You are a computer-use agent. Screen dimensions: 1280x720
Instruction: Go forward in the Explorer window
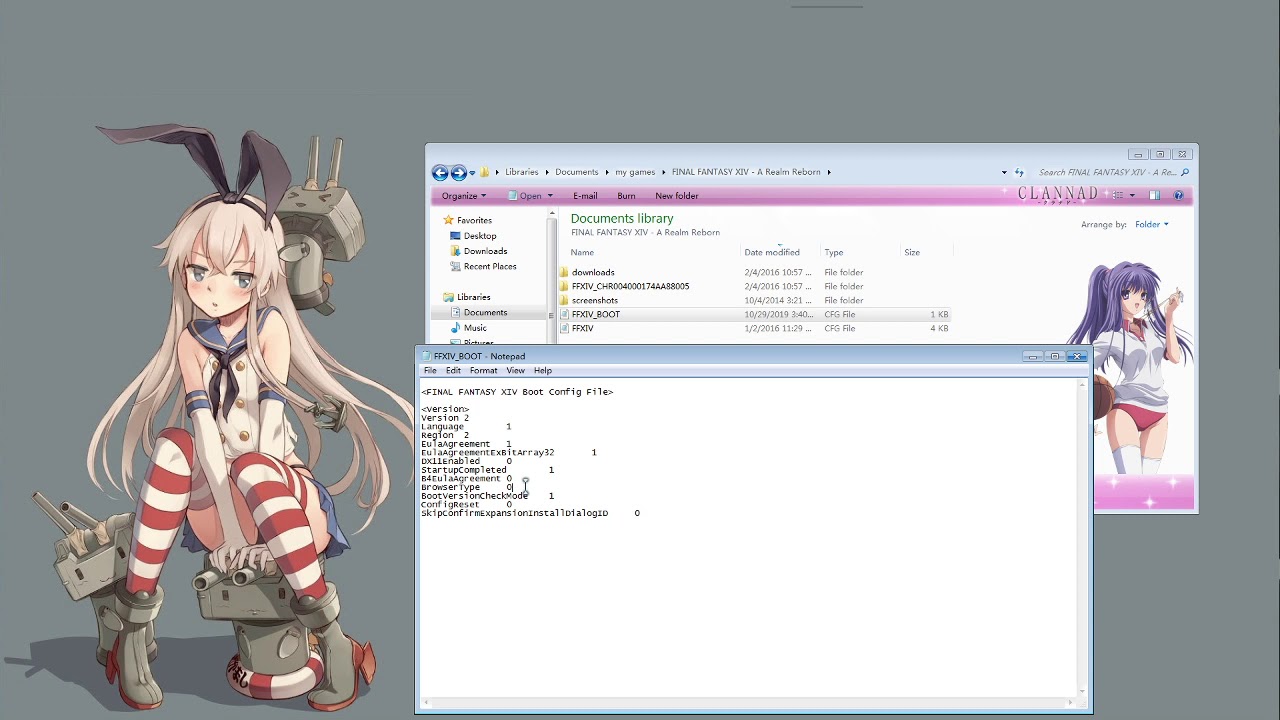tap(458, 172)
